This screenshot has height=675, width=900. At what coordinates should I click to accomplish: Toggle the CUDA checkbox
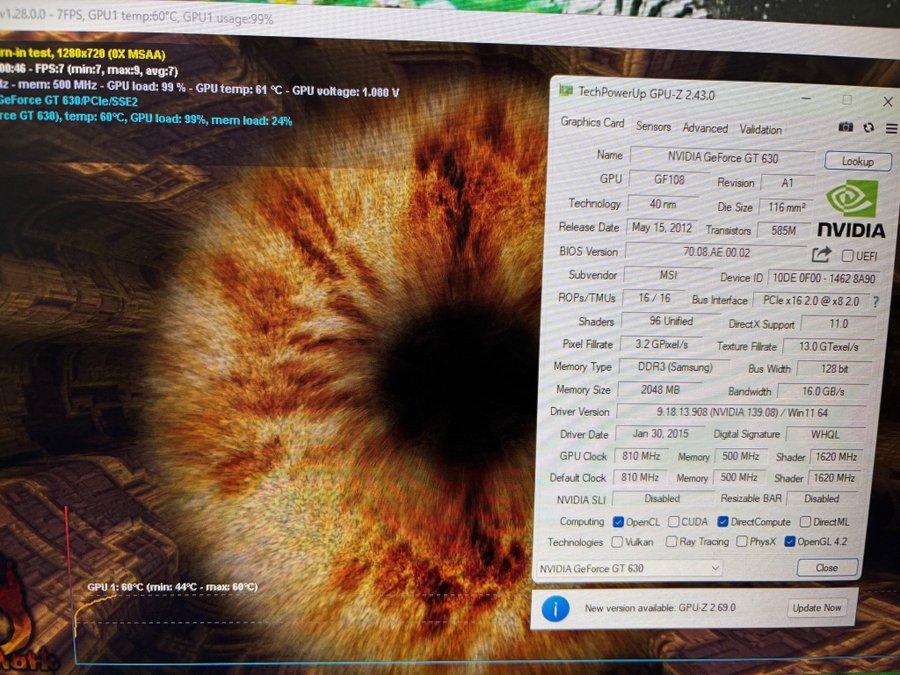point(674,521)
